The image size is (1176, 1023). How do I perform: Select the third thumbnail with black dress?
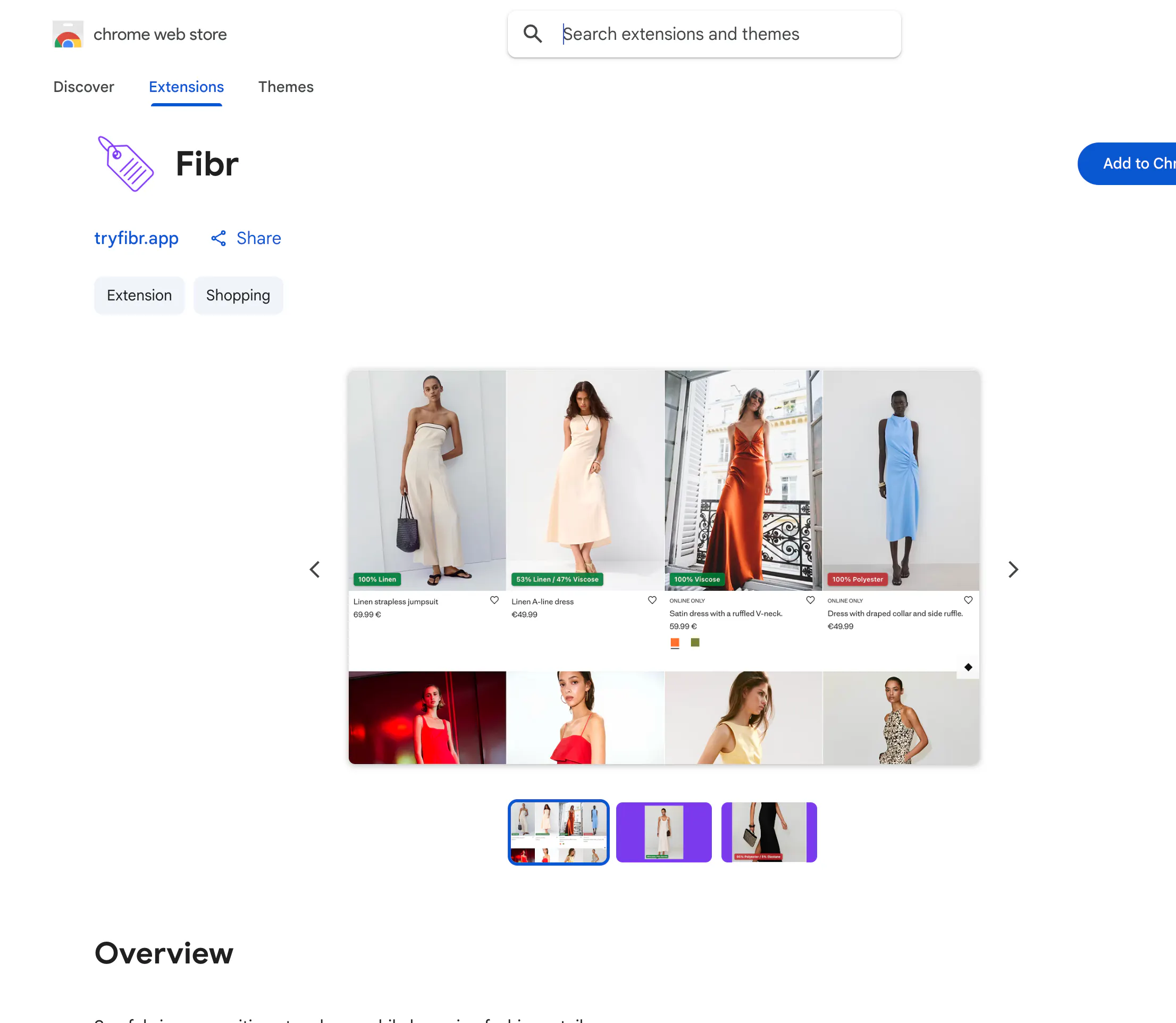tap(769, 832)
